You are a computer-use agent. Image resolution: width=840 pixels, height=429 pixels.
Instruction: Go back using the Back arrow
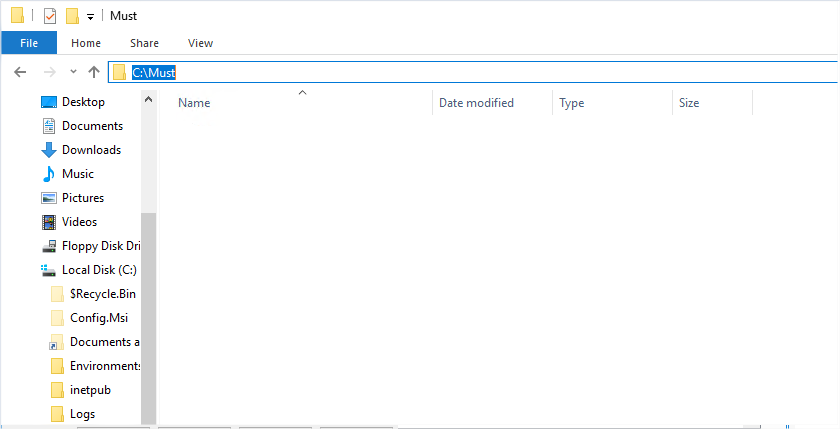coord(20,72)
